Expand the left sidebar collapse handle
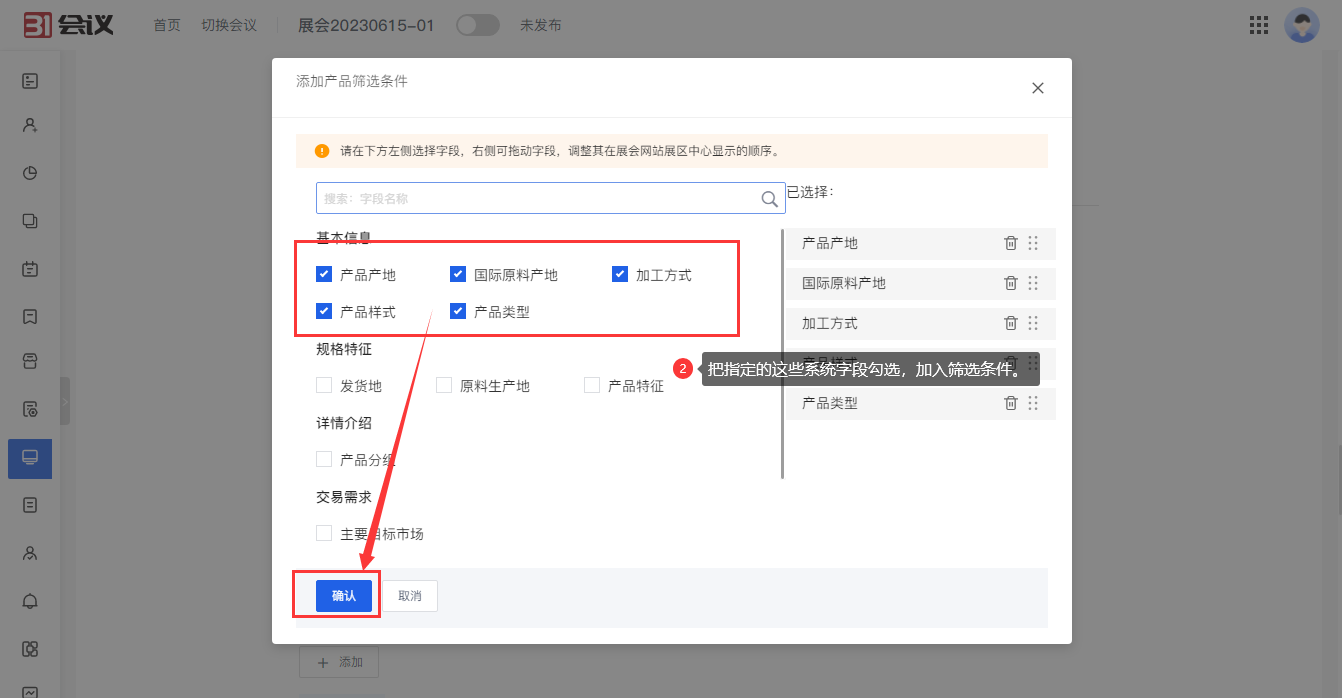 (65, 401)
